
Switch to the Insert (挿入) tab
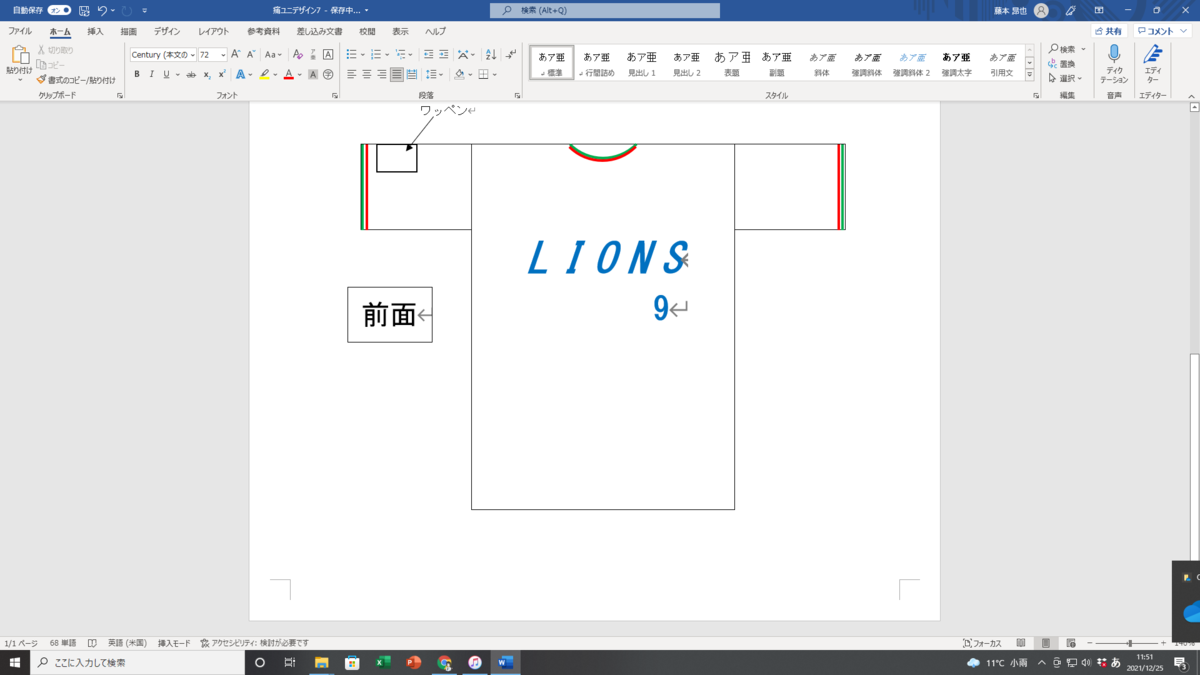coord(95,31)
